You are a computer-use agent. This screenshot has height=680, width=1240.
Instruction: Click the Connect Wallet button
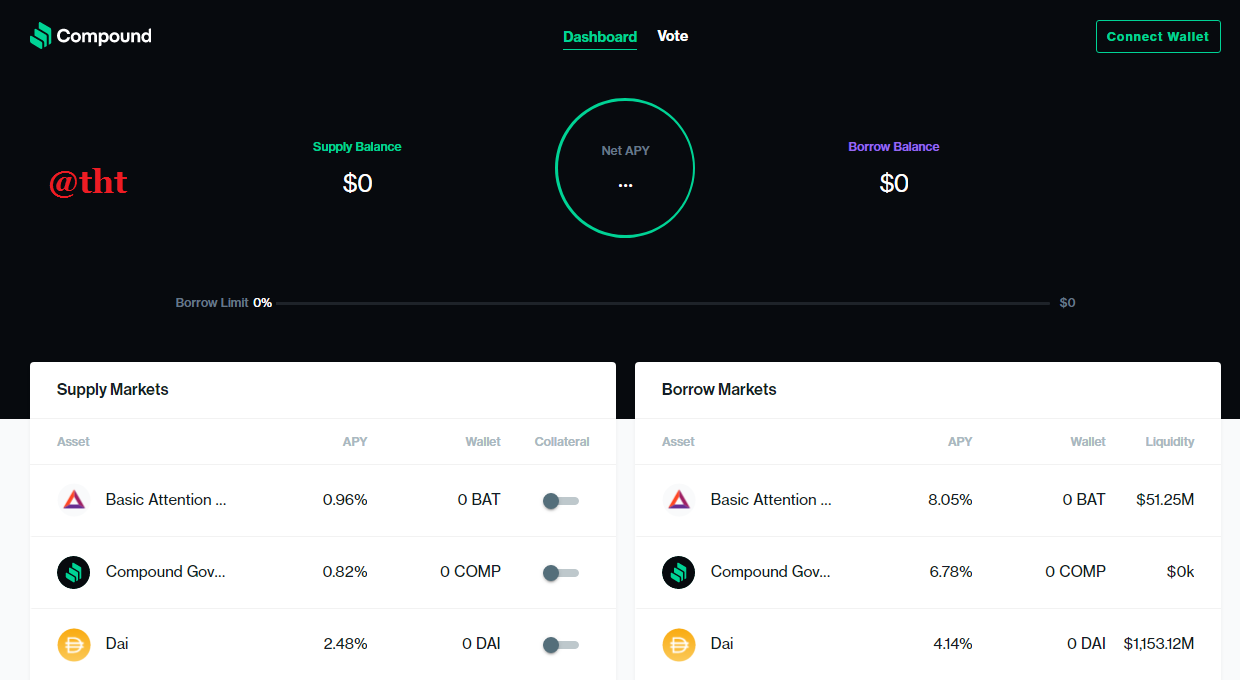coord(1158,36)
